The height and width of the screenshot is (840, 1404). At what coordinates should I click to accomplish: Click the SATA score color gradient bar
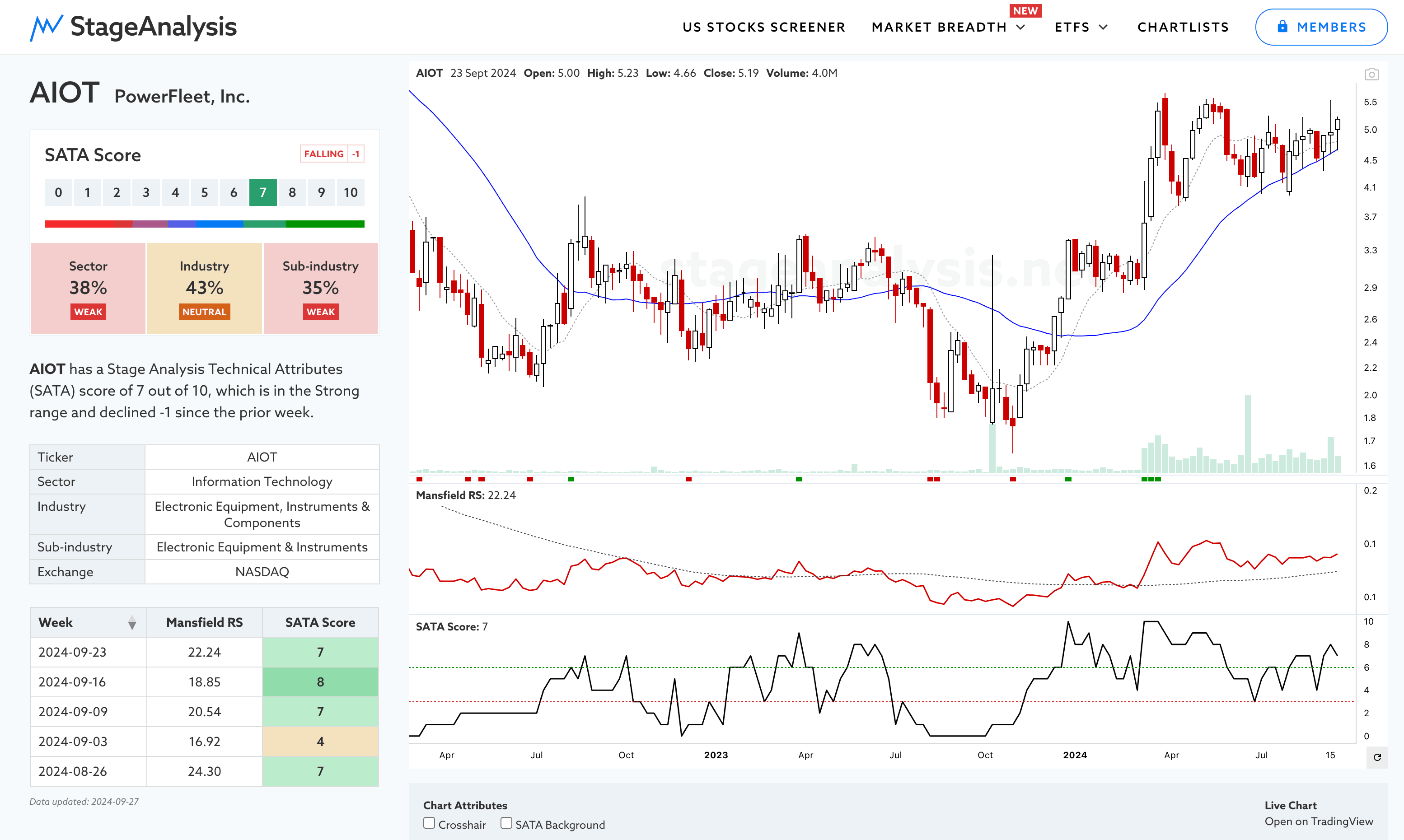click(x=204, y=224)
